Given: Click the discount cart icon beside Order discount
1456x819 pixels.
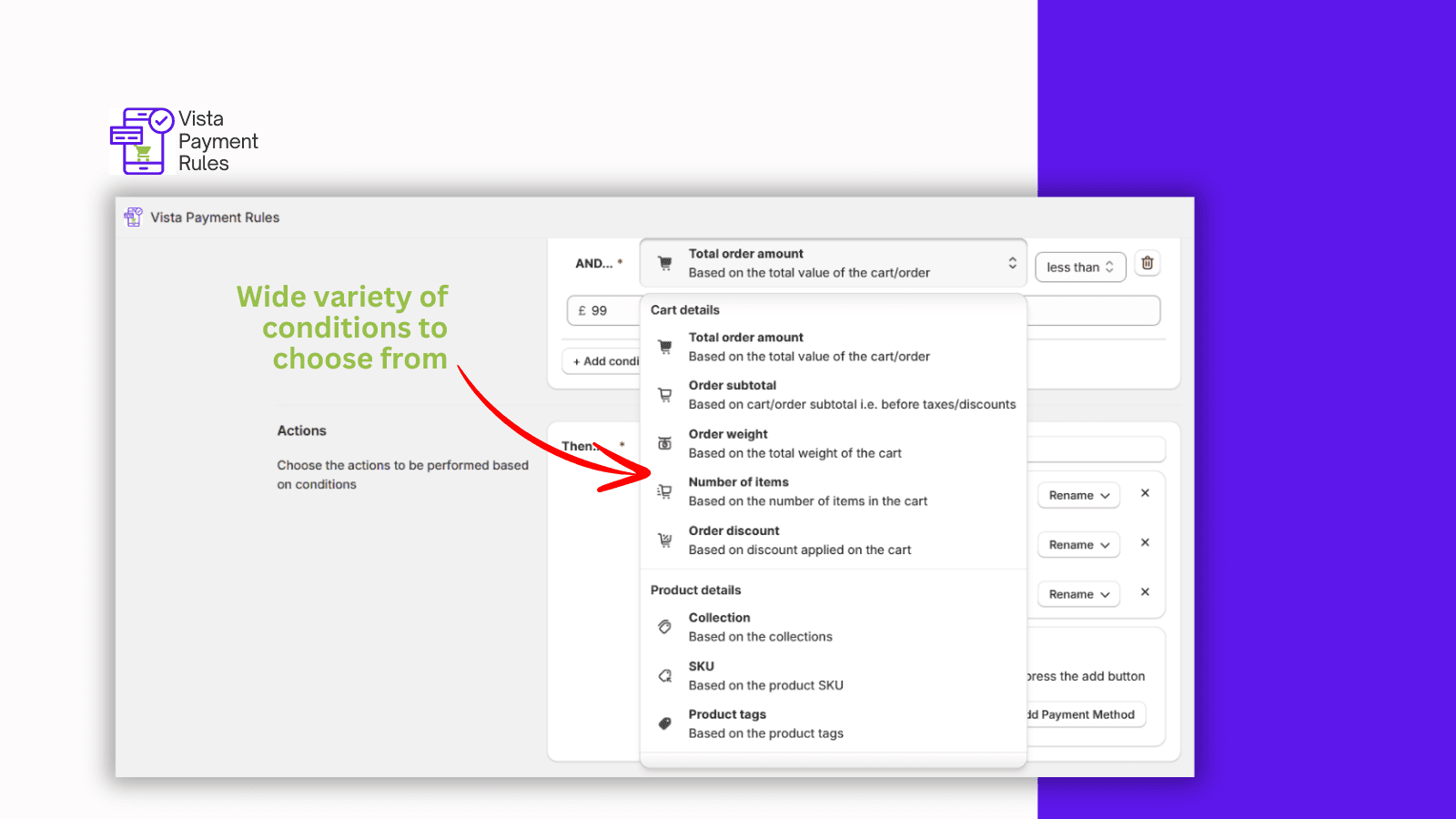Looking at the screenshot, I should pyautogui.click(x=665, y=541).
